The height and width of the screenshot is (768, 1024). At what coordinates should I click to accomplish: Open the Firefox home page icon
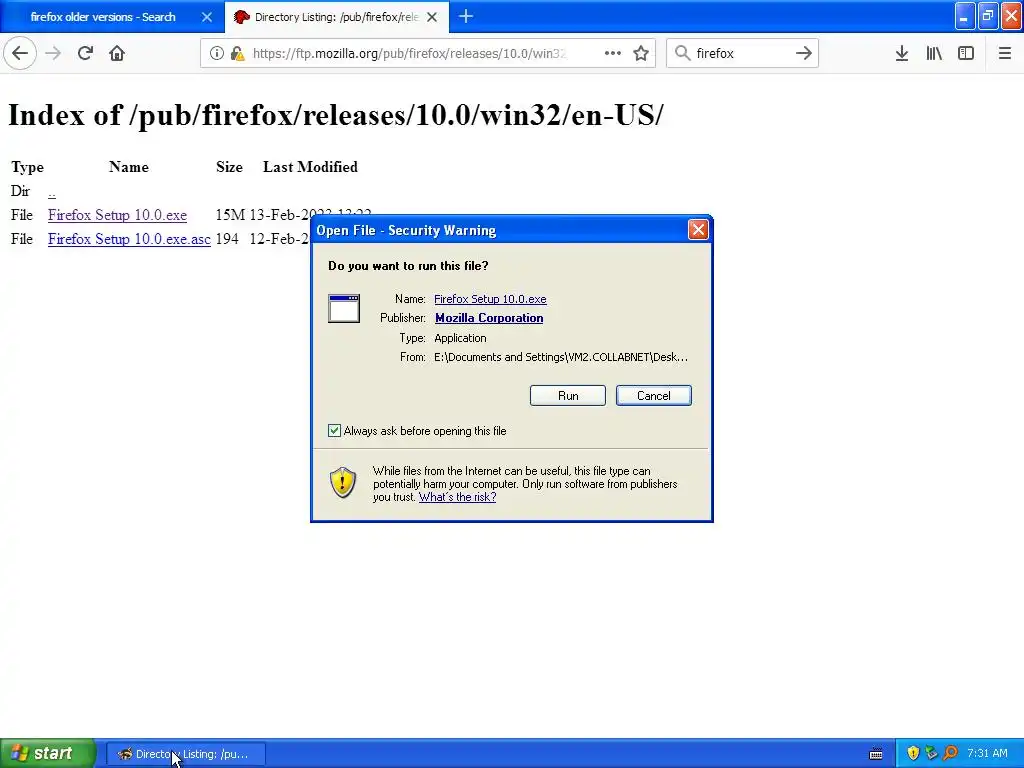[x=117, y=53]
